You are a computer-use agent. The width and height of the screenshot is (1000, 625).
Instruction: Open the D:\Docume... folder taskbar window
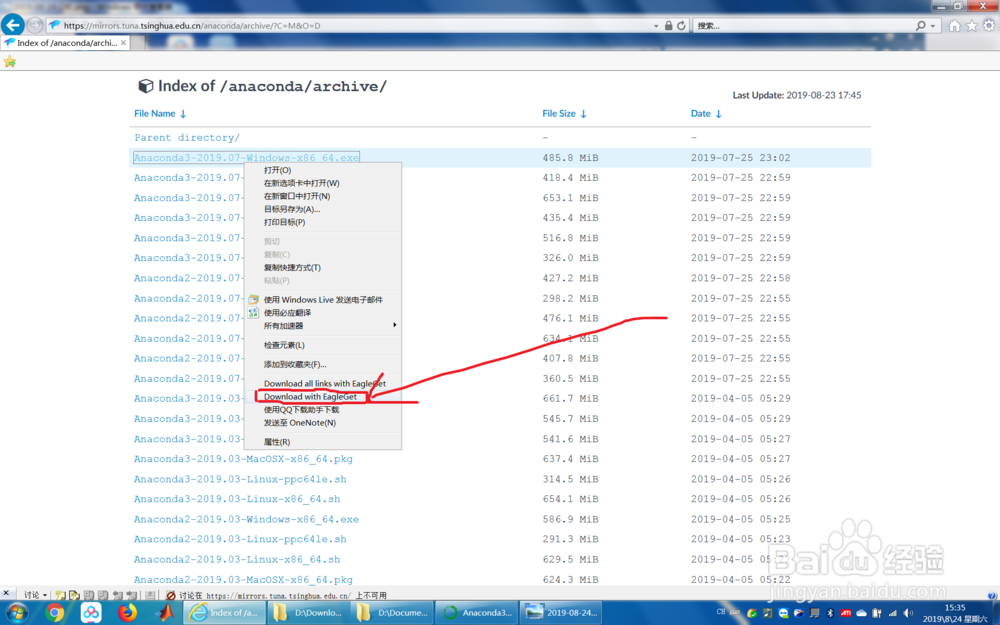coord(391,613)
